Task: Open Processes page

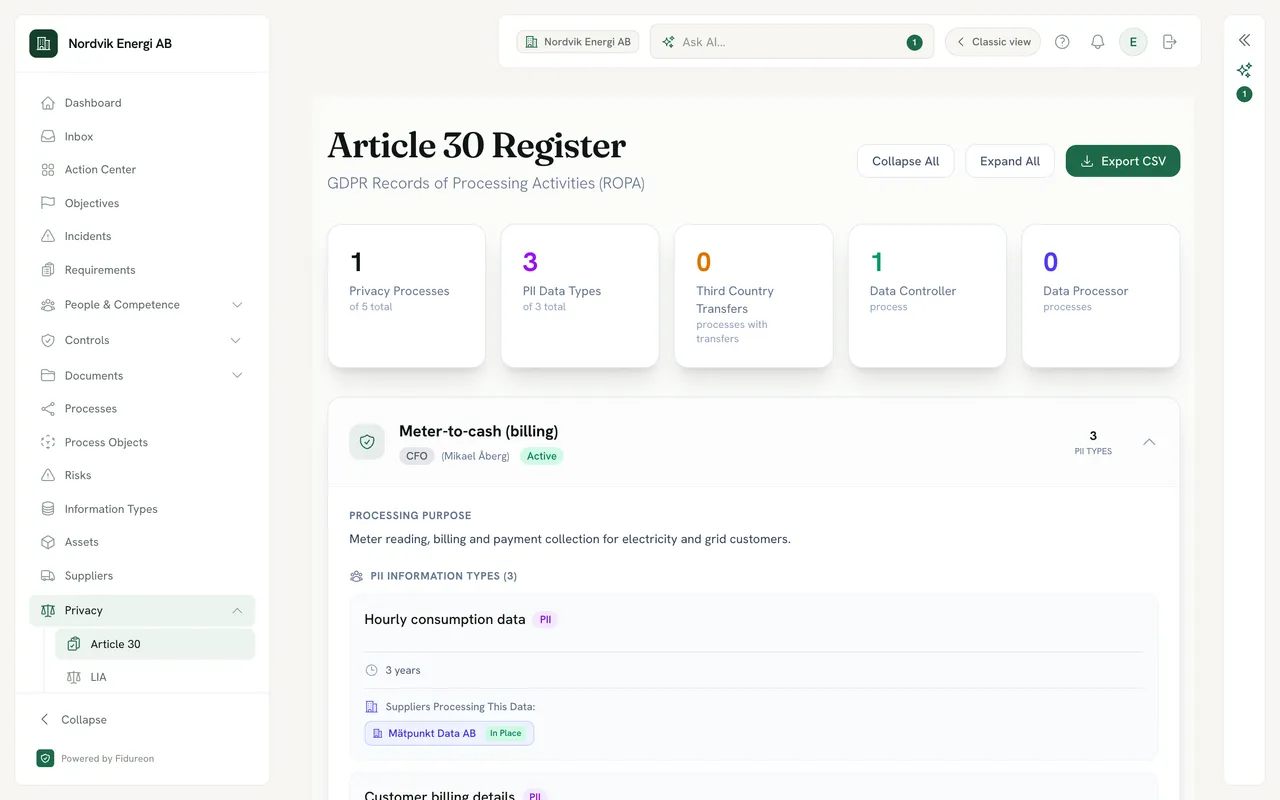Action: click(x=142, y=409)
